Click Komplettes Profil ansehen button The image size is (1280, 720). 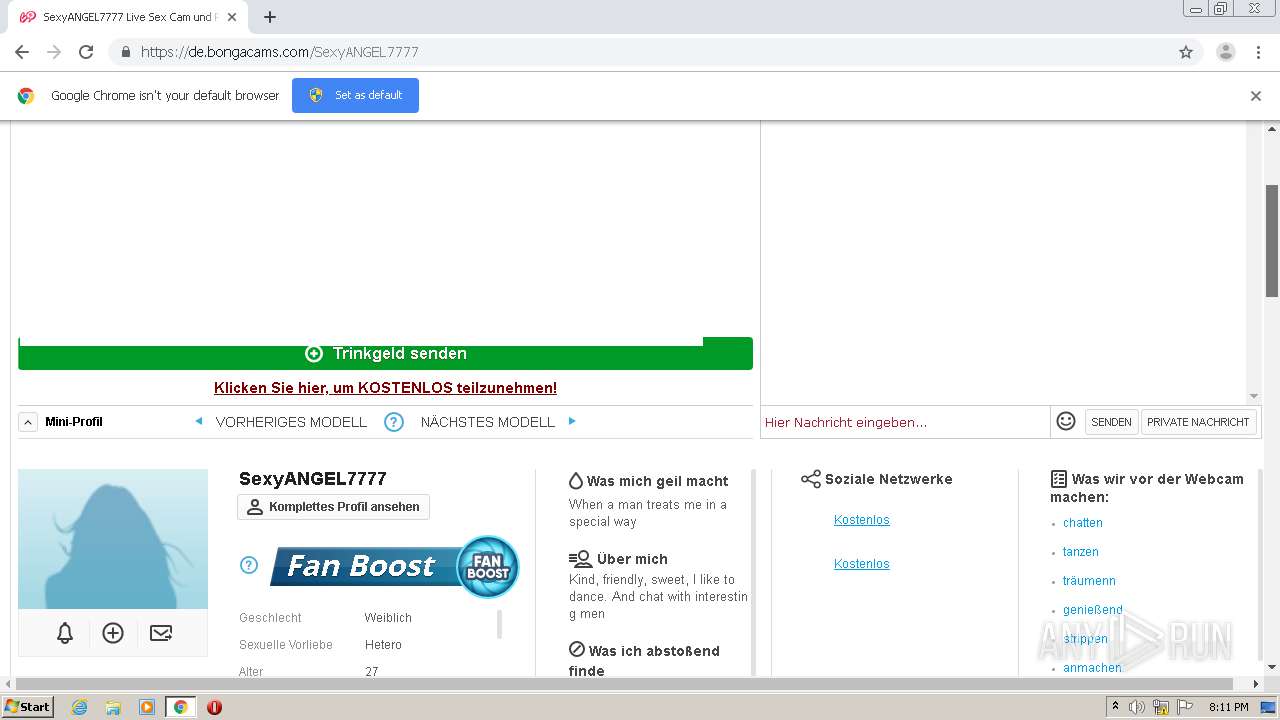pos(333,507)
